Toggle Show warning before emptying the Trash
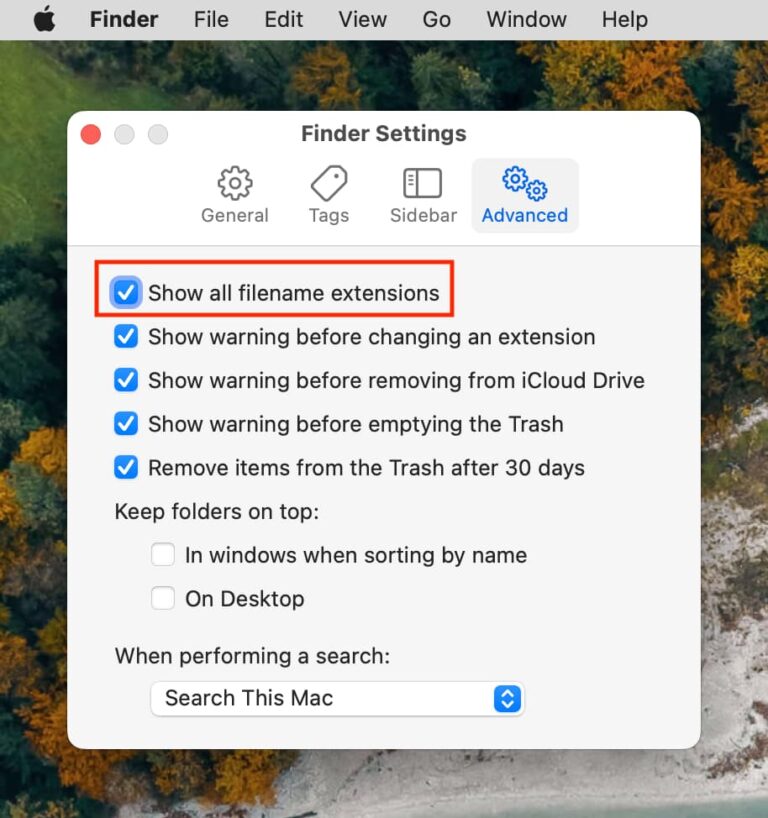This screenshot has height=818, width=768. click(x=126, y=424)
